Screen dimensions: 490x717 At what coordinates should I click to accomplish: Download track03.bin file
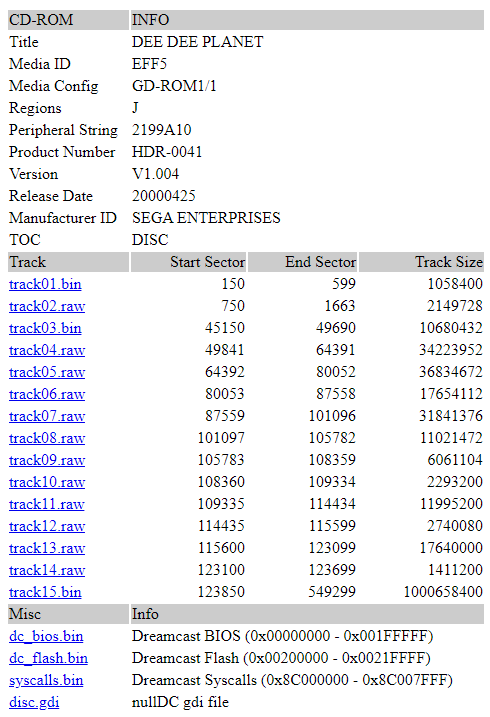coord(45,328)
